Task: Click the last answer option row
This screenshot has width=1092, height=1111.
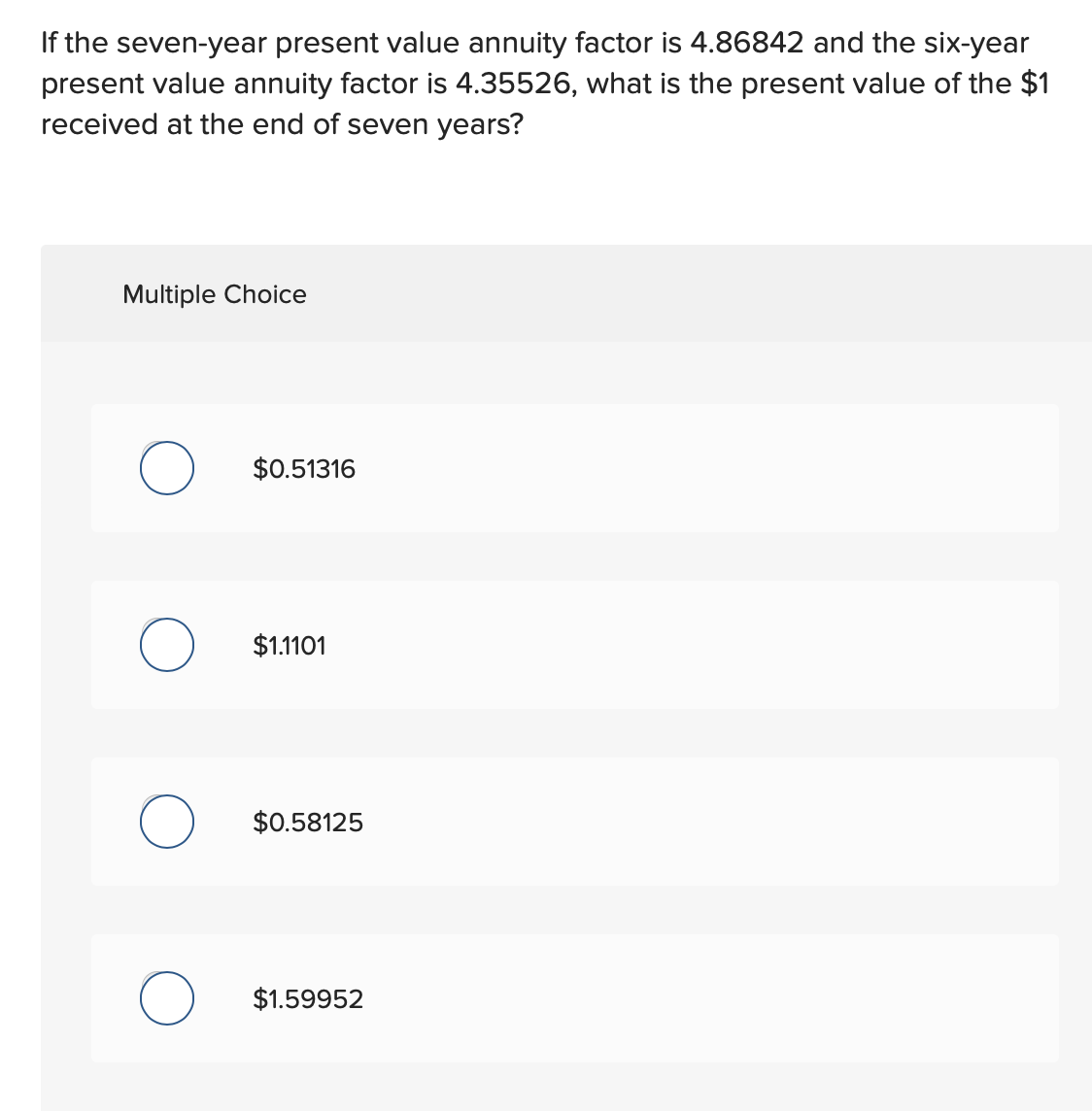Action: click(574, 997)
